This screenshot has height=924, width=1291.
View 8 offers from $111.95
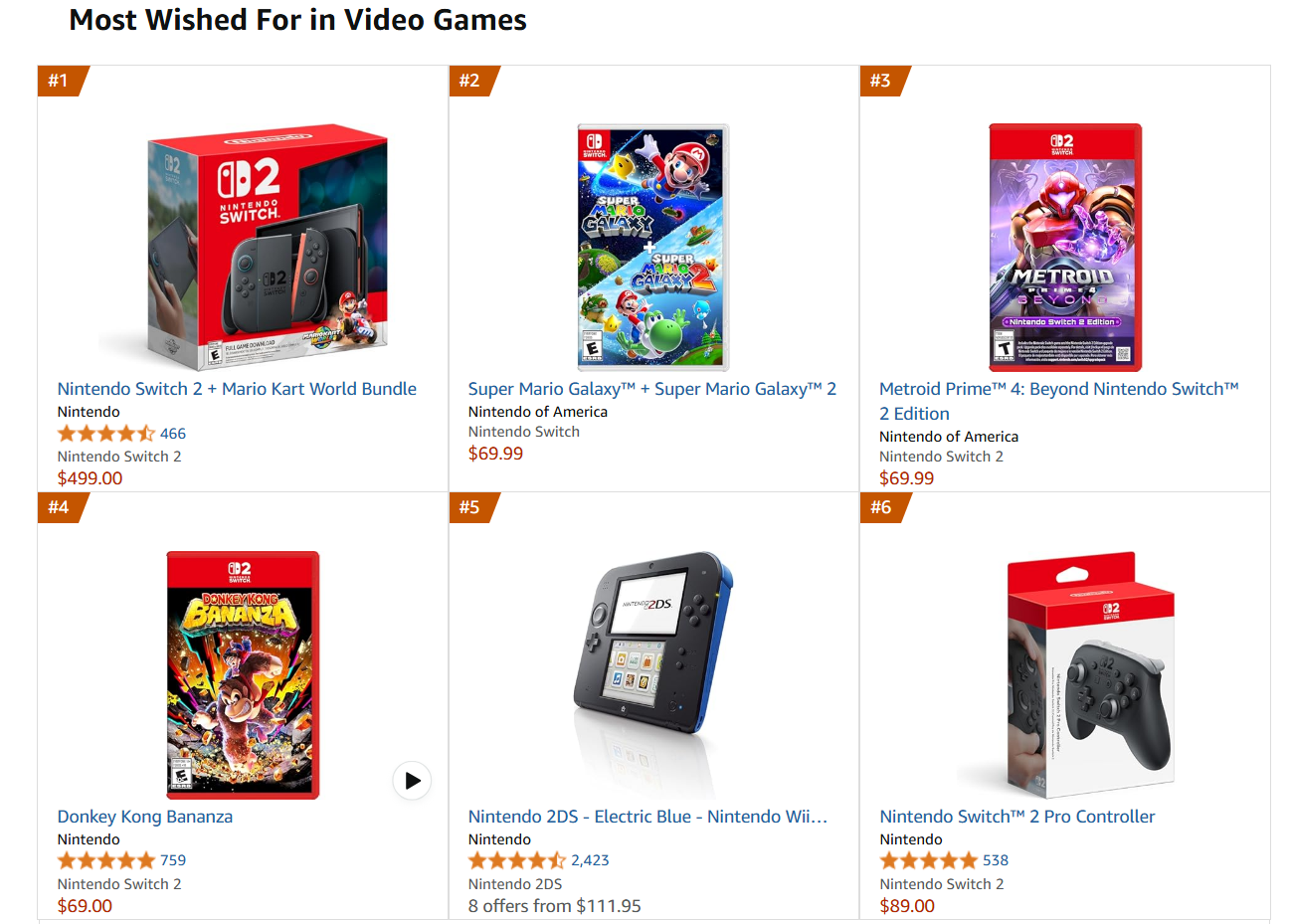[555, 906]
